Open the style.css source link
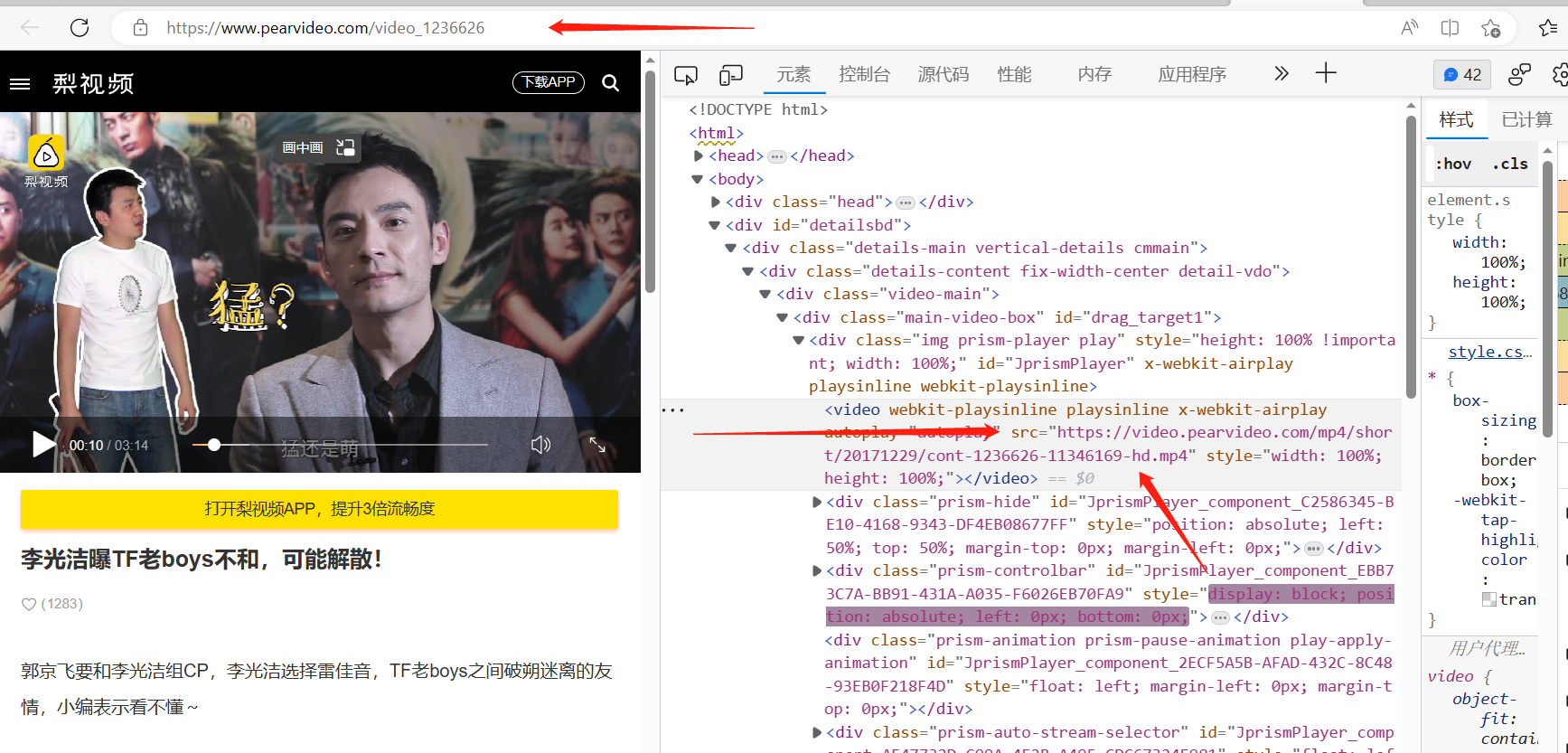 coord(1490,353)
